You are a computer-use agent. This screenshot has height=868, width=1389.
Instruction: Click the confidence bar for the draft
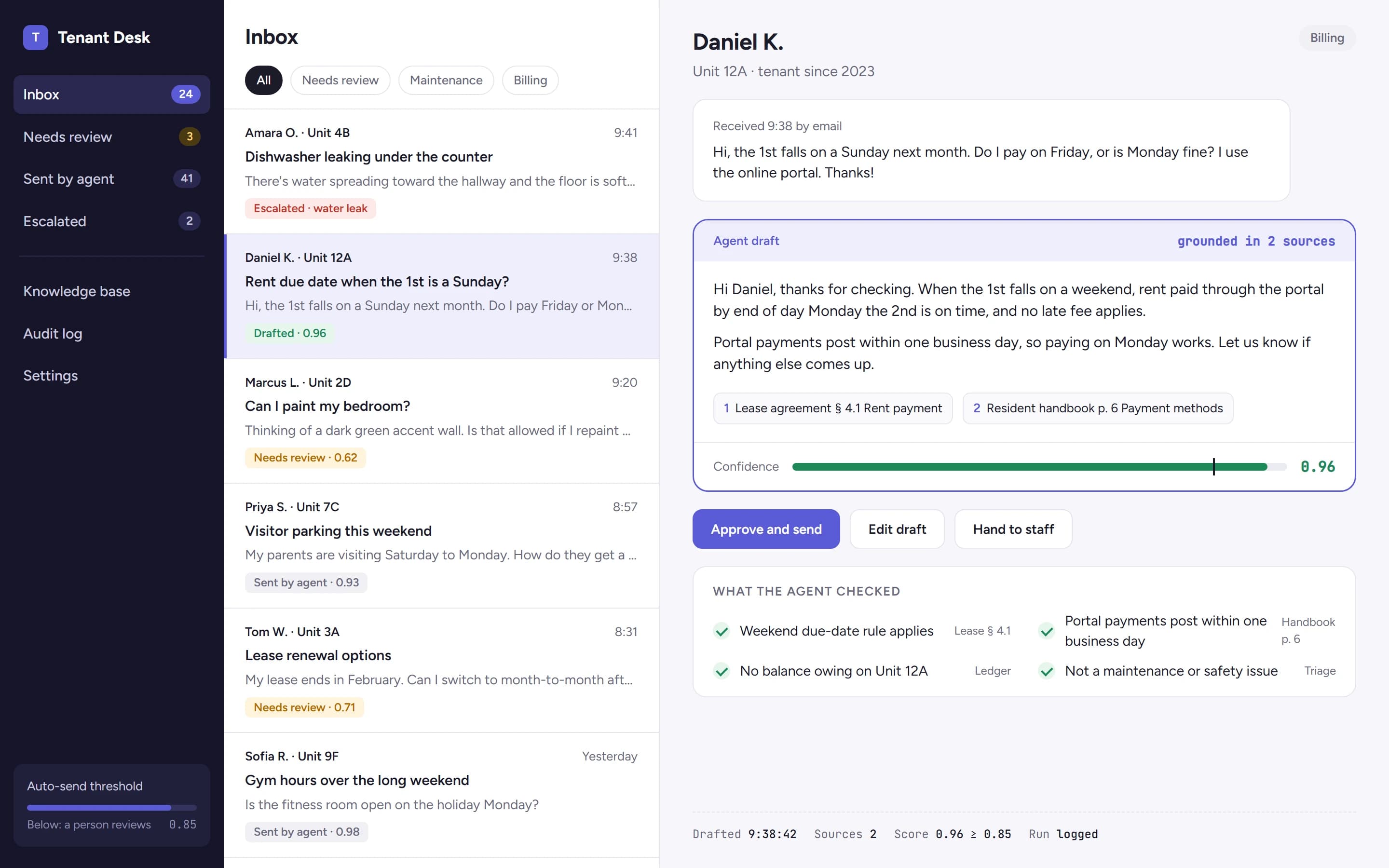1039,467
